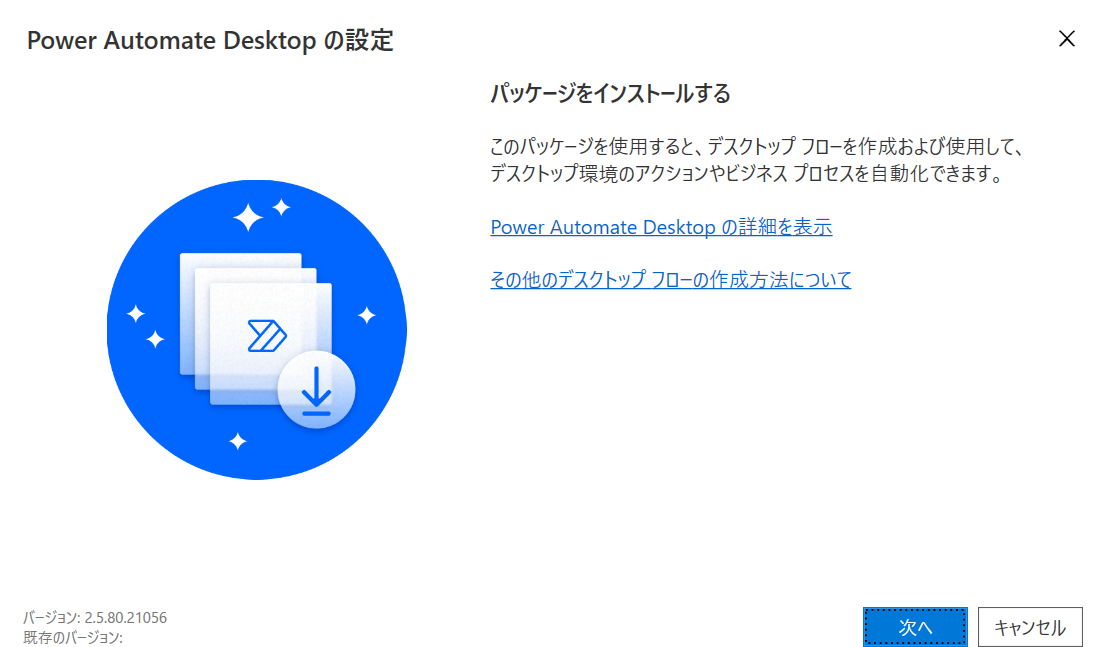
Task: Open the その他のデスクトップ フローの作成方法について link
Action: tap(671, 279)
